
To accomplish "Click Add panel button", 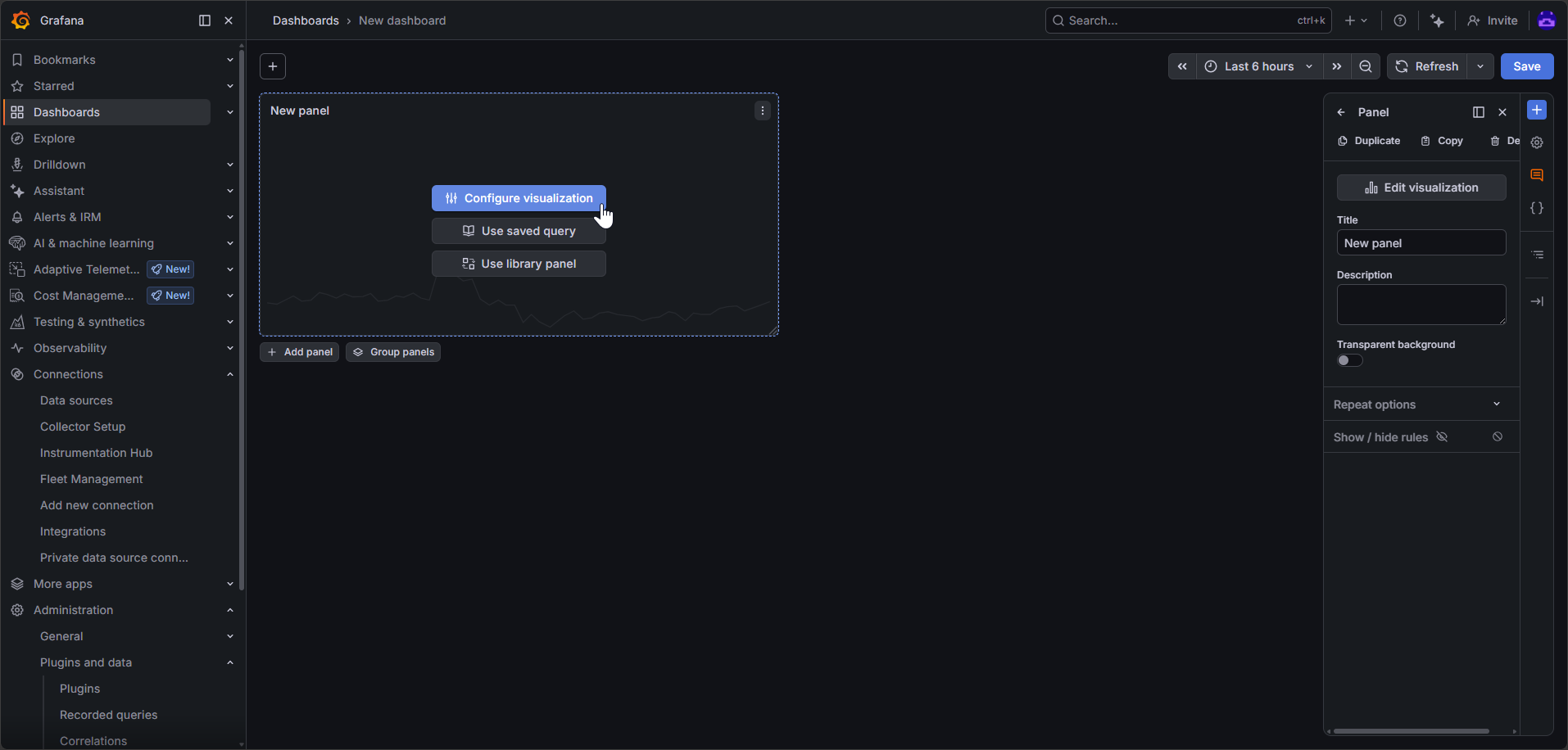I will (x=299, y=352).
